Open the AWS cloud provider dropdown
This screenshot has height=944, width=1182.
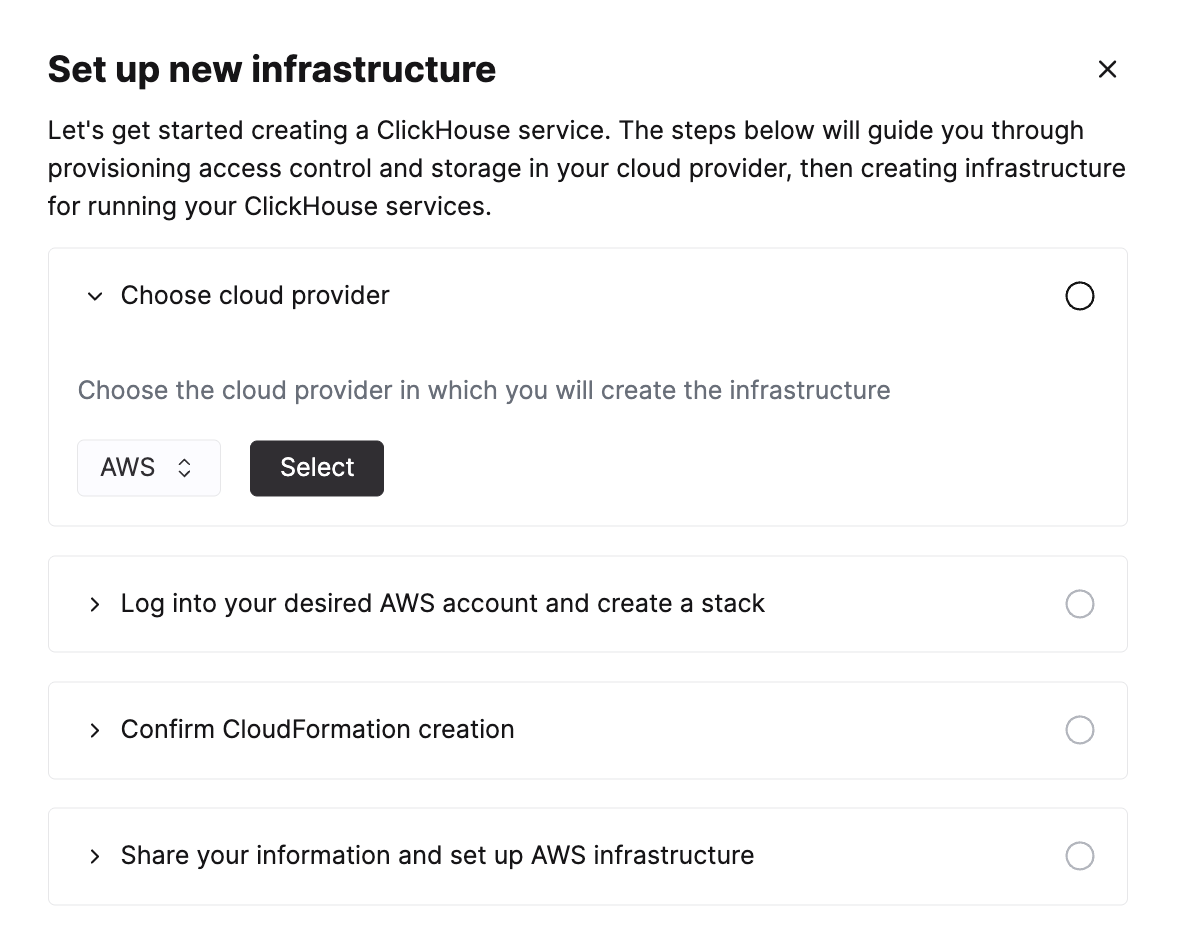(149, 468)
